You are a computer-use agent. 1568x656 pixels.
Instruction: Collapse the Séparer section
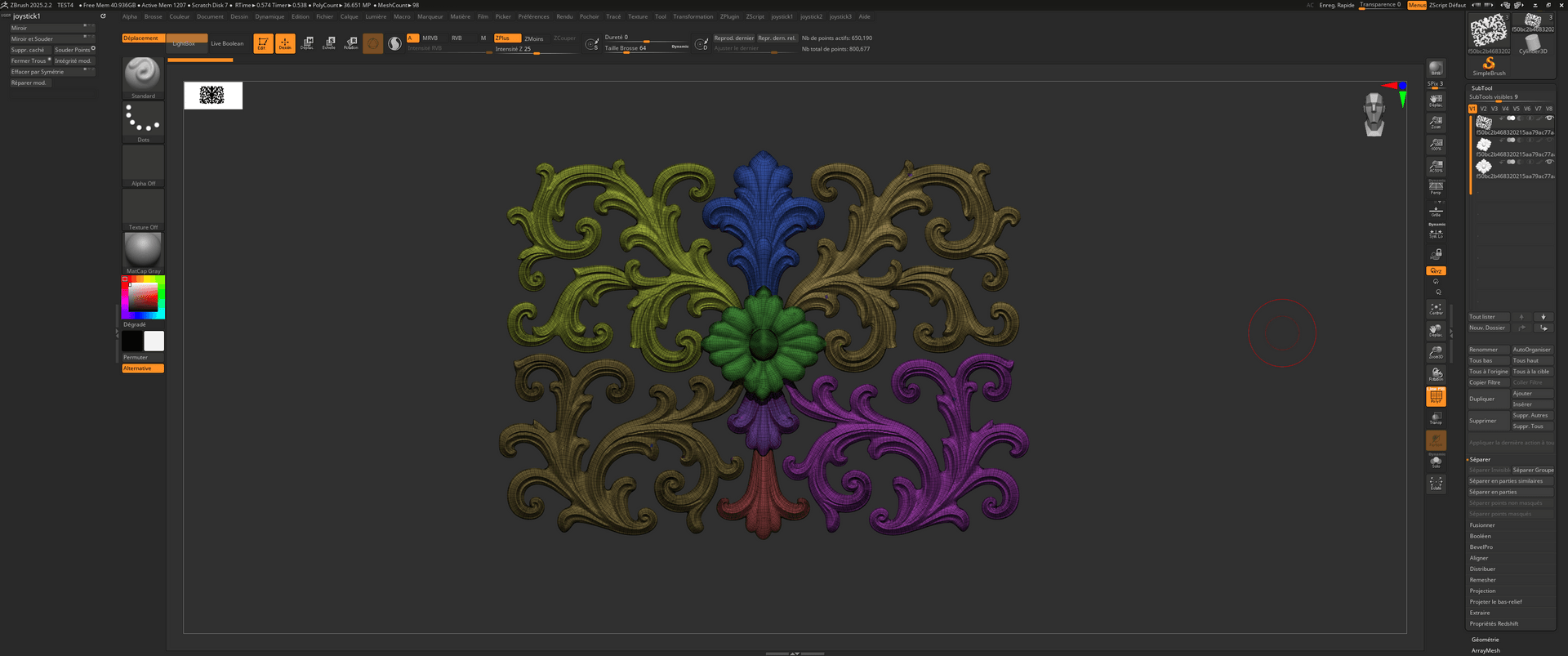click(1480, 459)
